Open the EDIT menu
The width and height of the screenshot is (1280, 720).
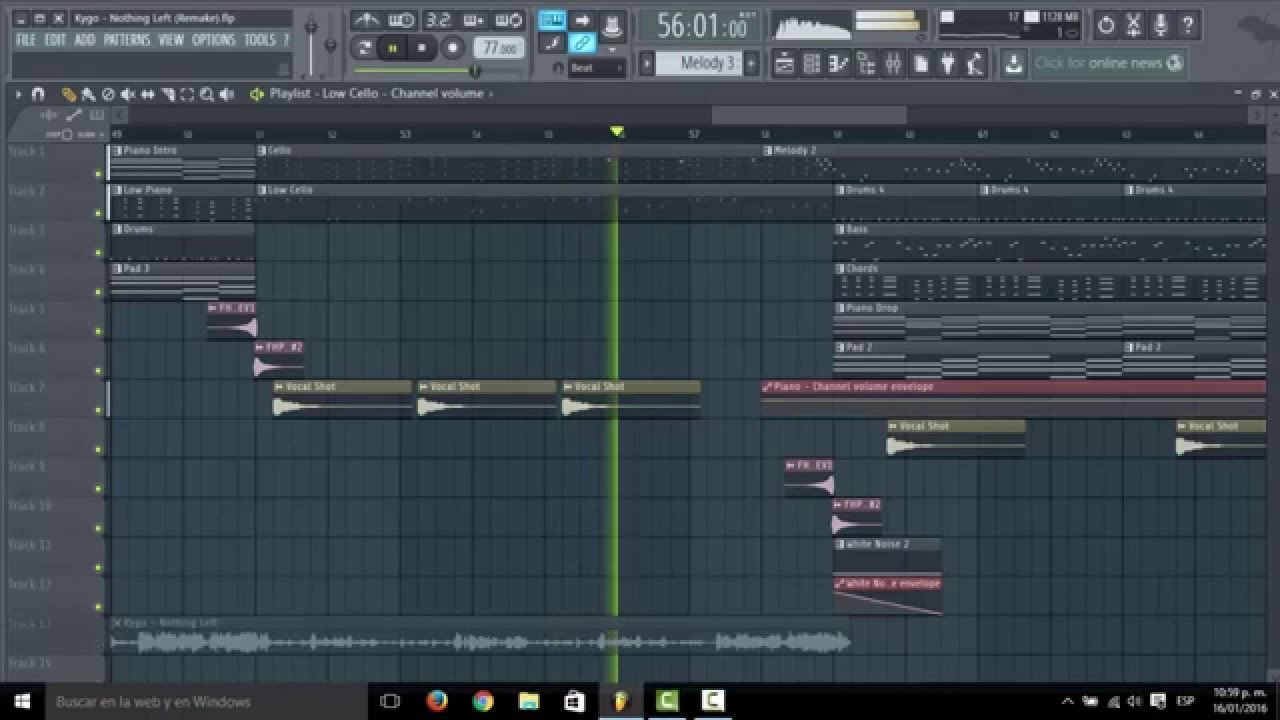pos(55,40)
